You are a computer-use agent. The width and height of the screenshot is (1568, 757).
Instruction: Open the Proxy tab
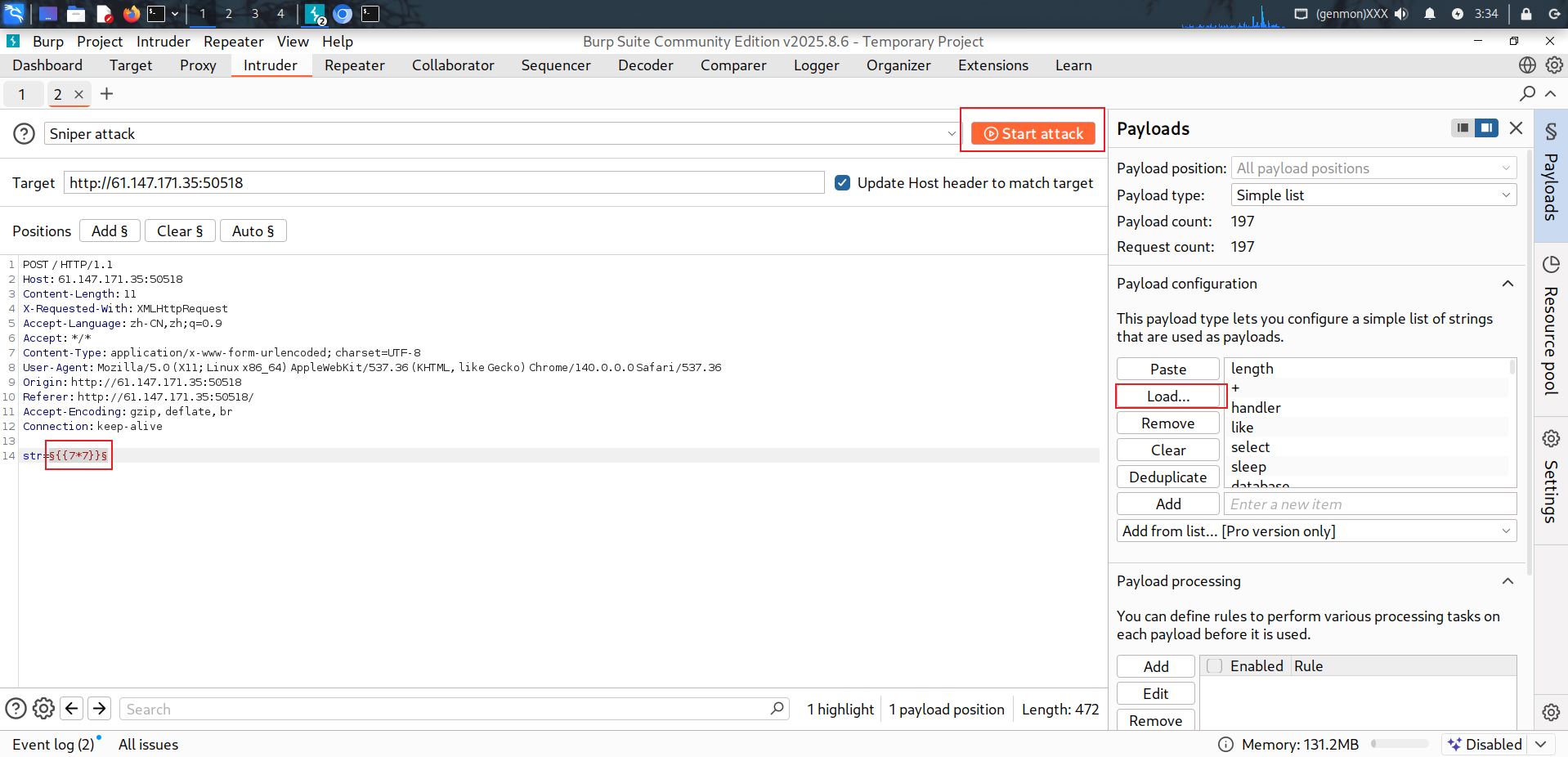click(x=198, y=65)
